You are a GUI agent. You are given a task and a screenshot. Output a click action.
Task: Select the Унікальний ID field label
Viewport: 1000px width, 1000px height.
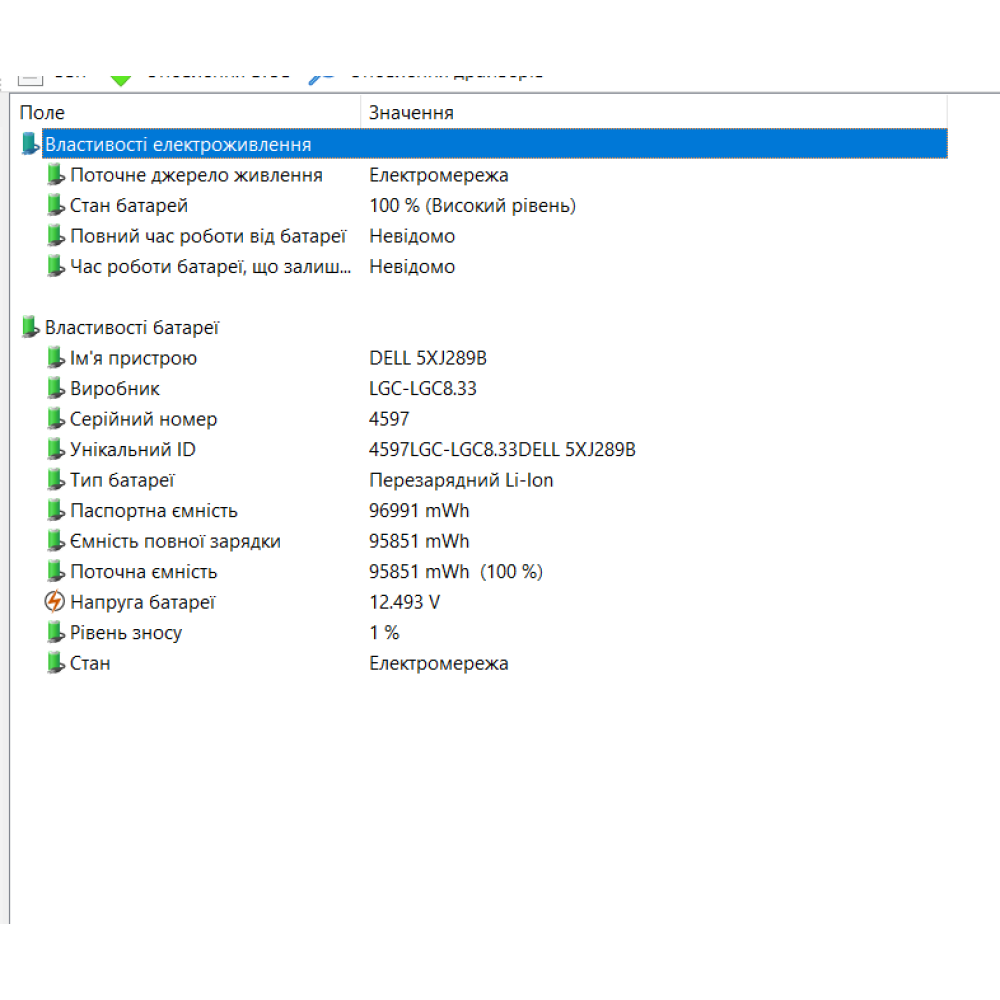[133, 450]
